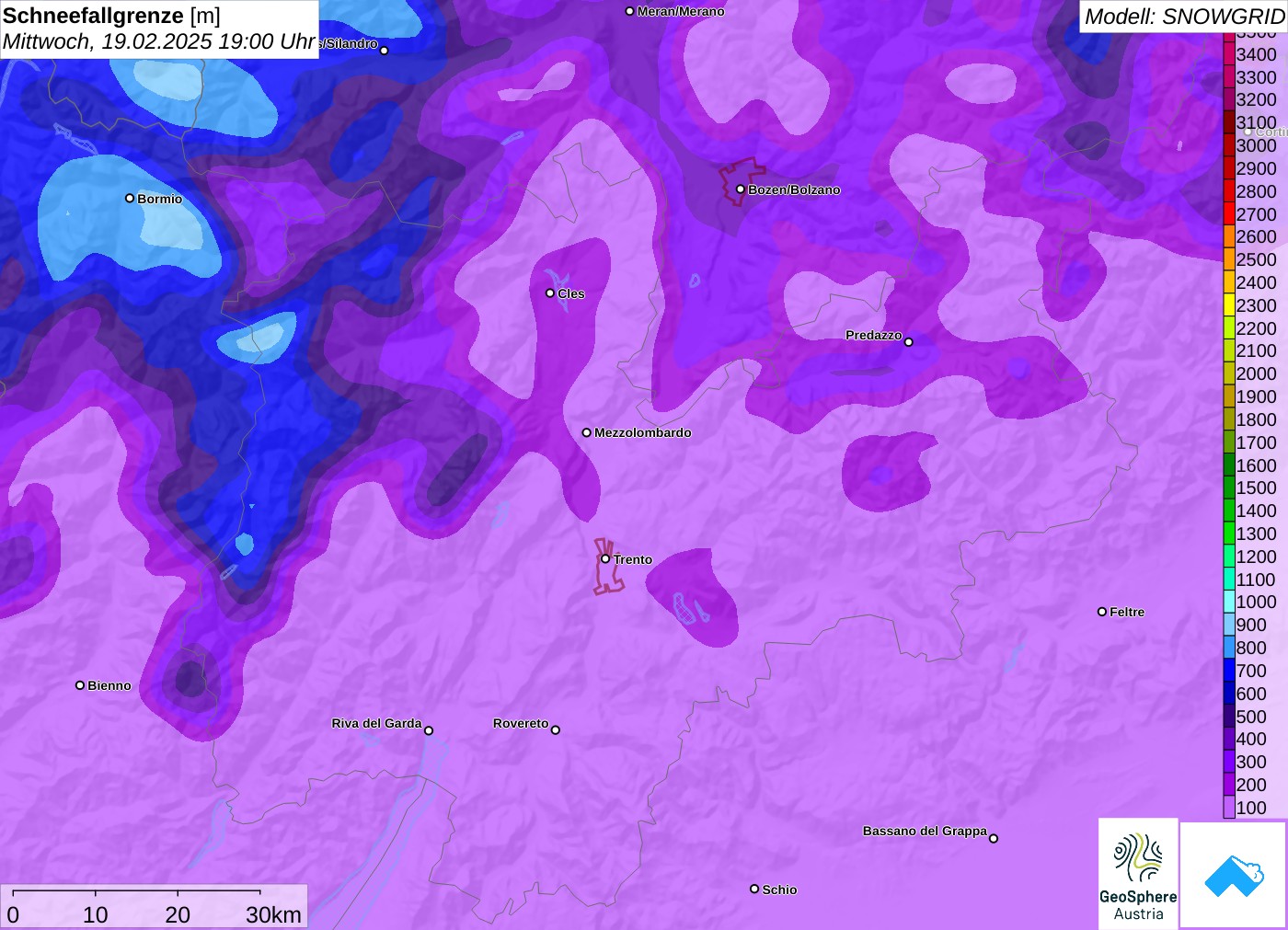1288x930 pixels.
Task: Click the Rovereto town marker
Action: coord(556,730)
